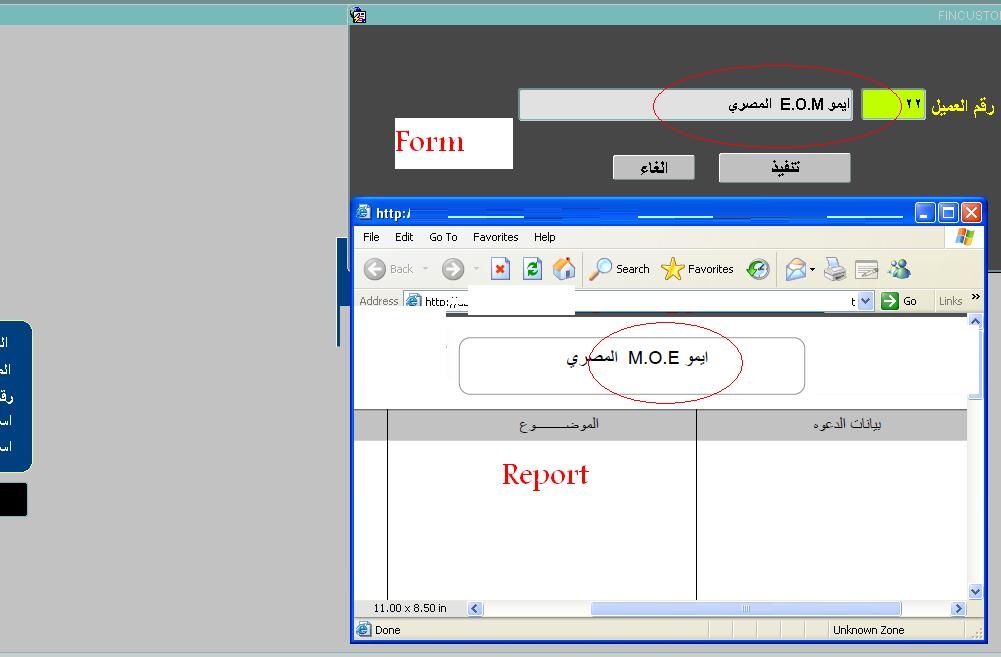Expand the address bar dropdown
The height and width of the screenshot is (657, 1001).
pos(866,301)
